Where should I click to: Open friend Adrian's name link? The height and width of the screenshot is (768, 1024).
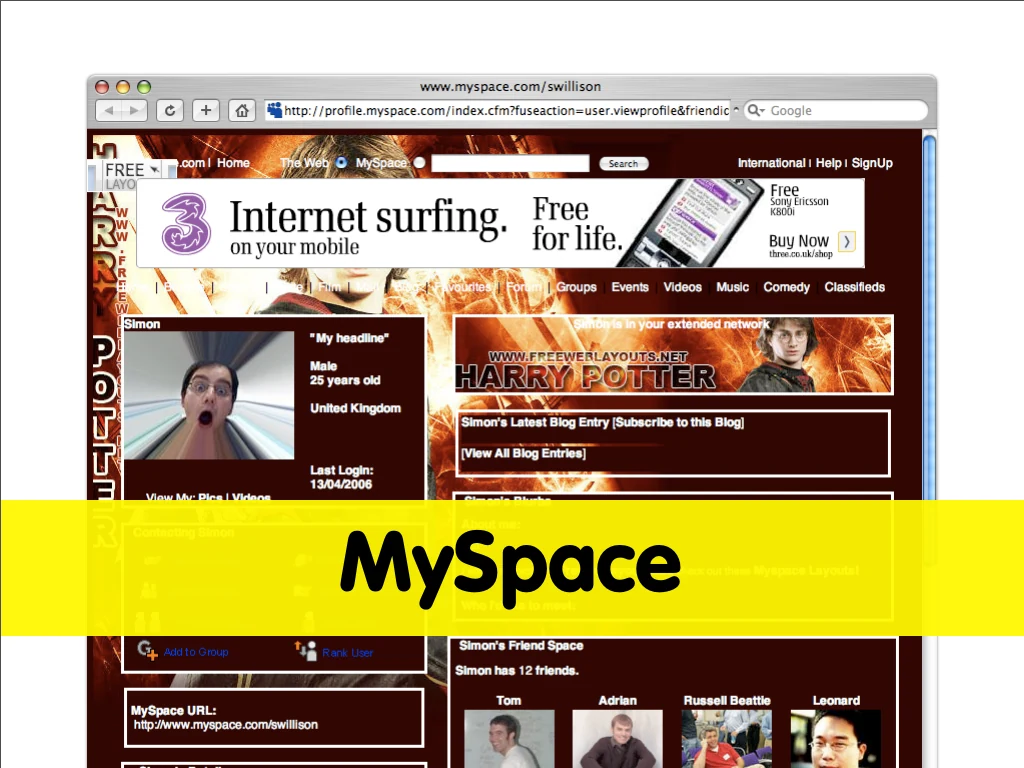click(617, 701)
